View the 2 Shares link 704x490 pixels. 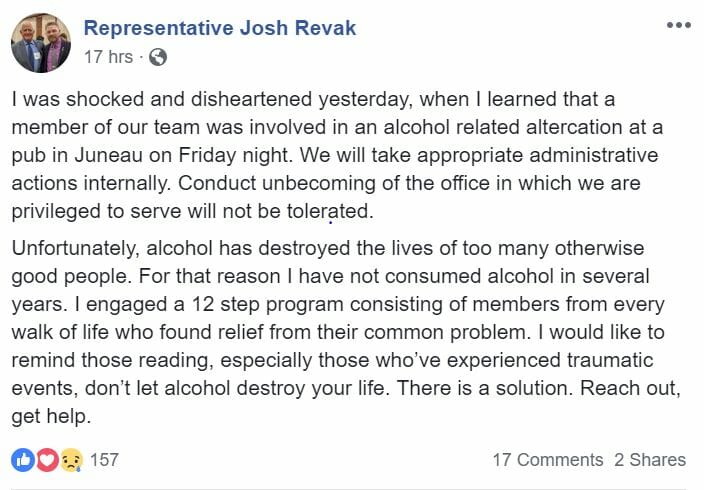[x=650, y=460]
